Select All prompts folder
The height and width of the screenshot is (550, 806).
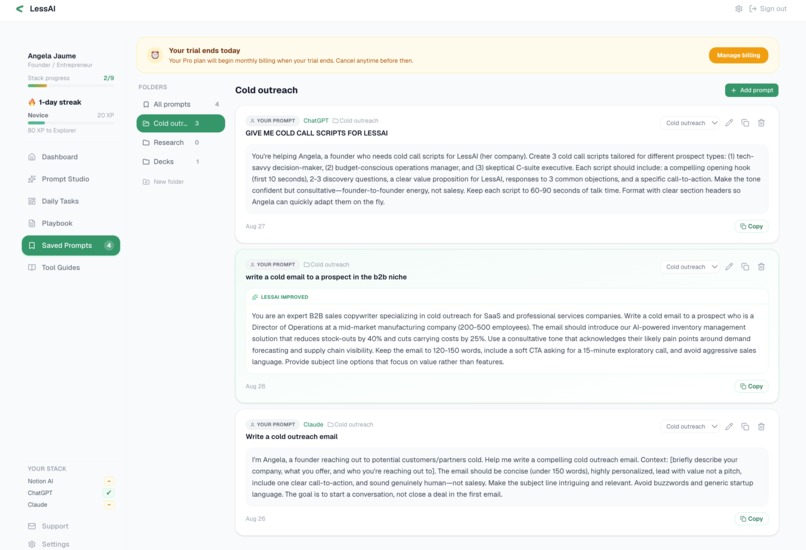pos(180,104)
